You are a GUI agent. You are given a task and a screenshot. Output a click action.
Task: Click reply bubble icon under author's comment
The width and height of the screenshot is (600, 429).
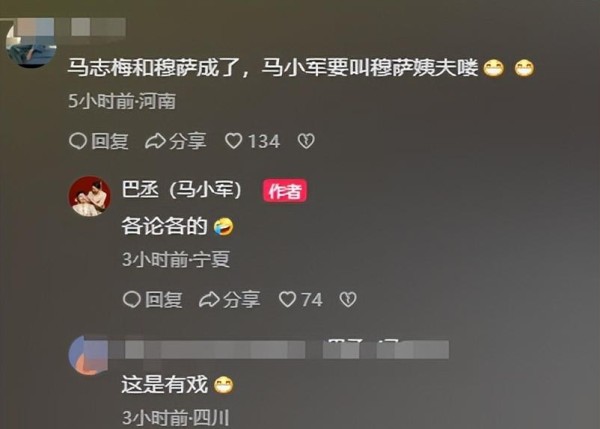(132, 299)
